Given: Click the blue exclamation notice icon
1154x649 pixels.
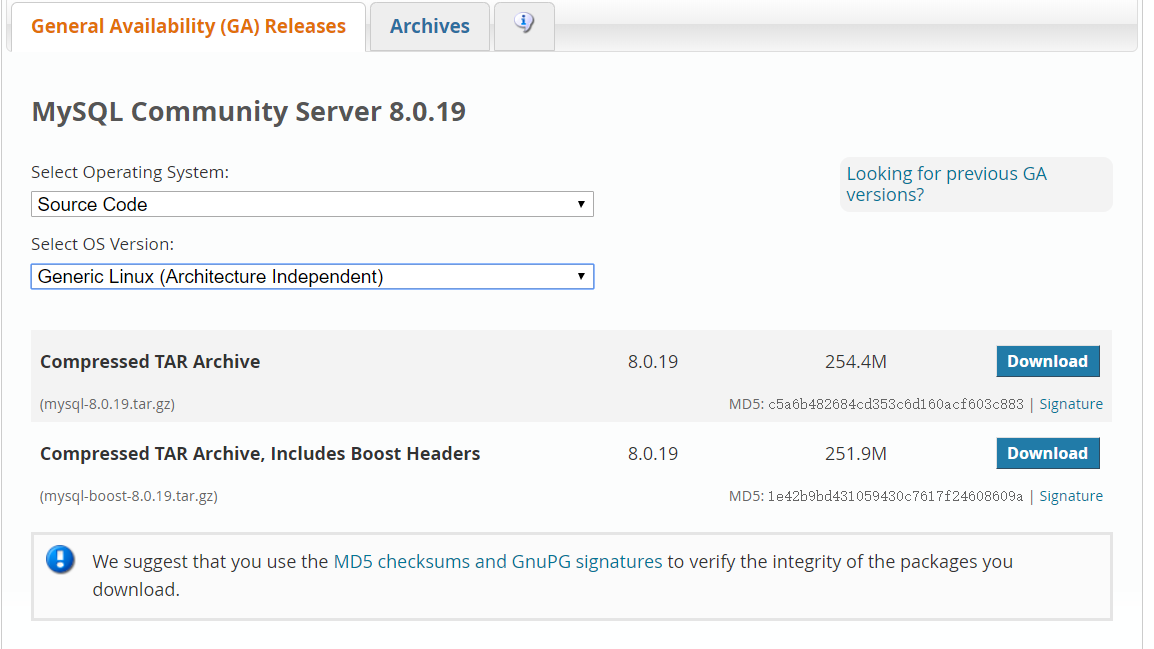Looking at the screenshot, I should (x=60, y=560).
